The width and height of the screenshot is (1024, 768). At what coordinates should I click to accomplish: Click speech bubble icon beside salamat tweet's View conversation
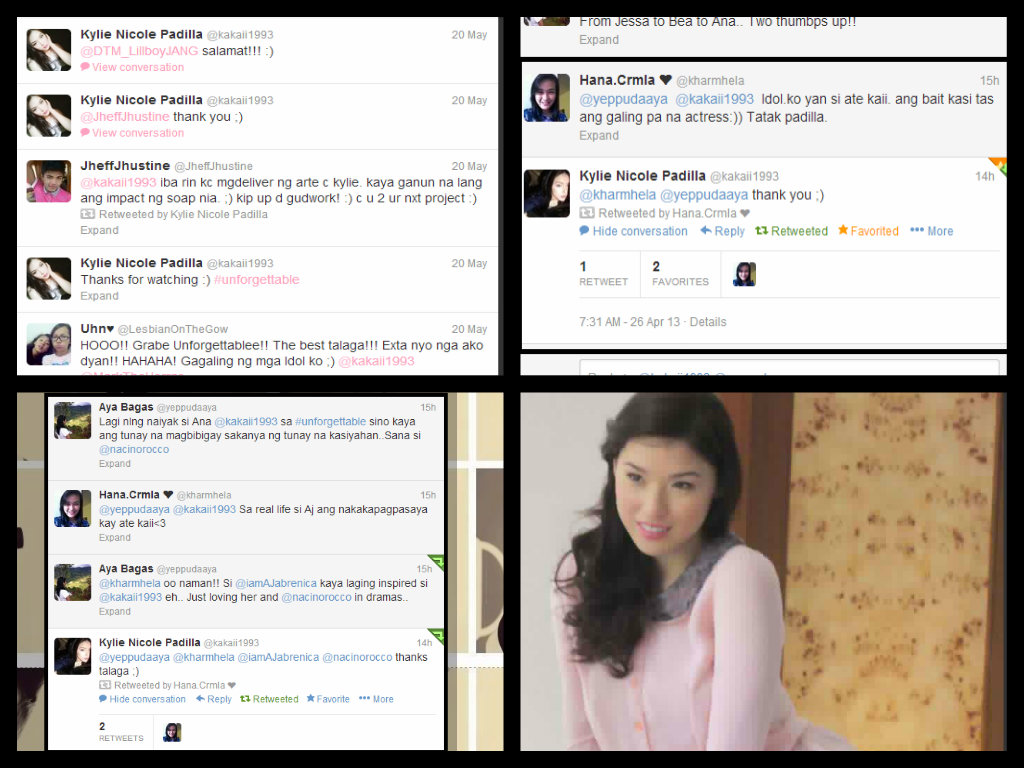pos(85,67)
